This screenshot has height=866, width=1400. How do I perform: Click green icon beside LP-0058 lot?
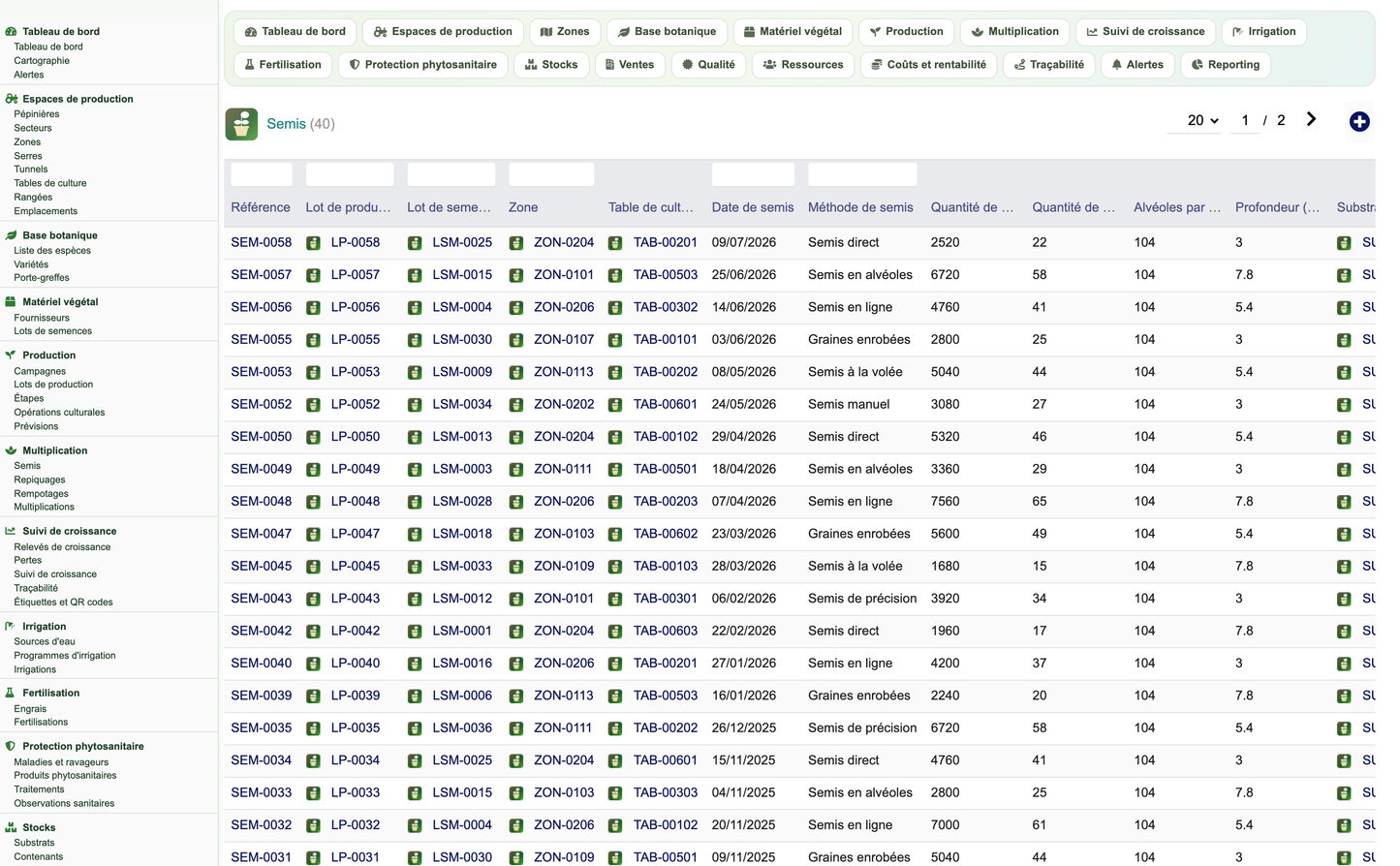pyautogui.click(x=313, y=243)
